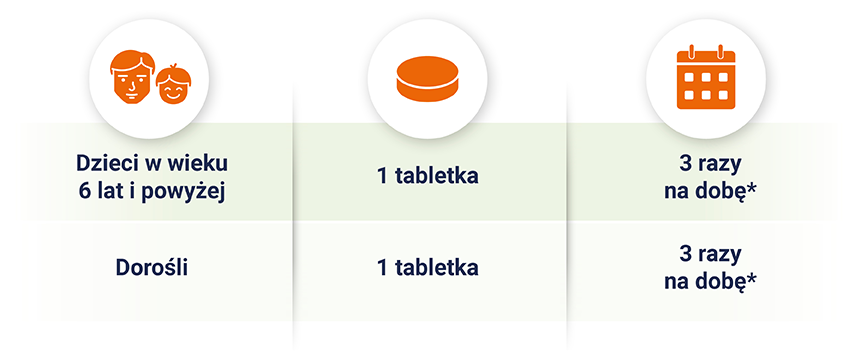
Task: Click the words "Dzieci w wieku"
Action: point(152,164)
